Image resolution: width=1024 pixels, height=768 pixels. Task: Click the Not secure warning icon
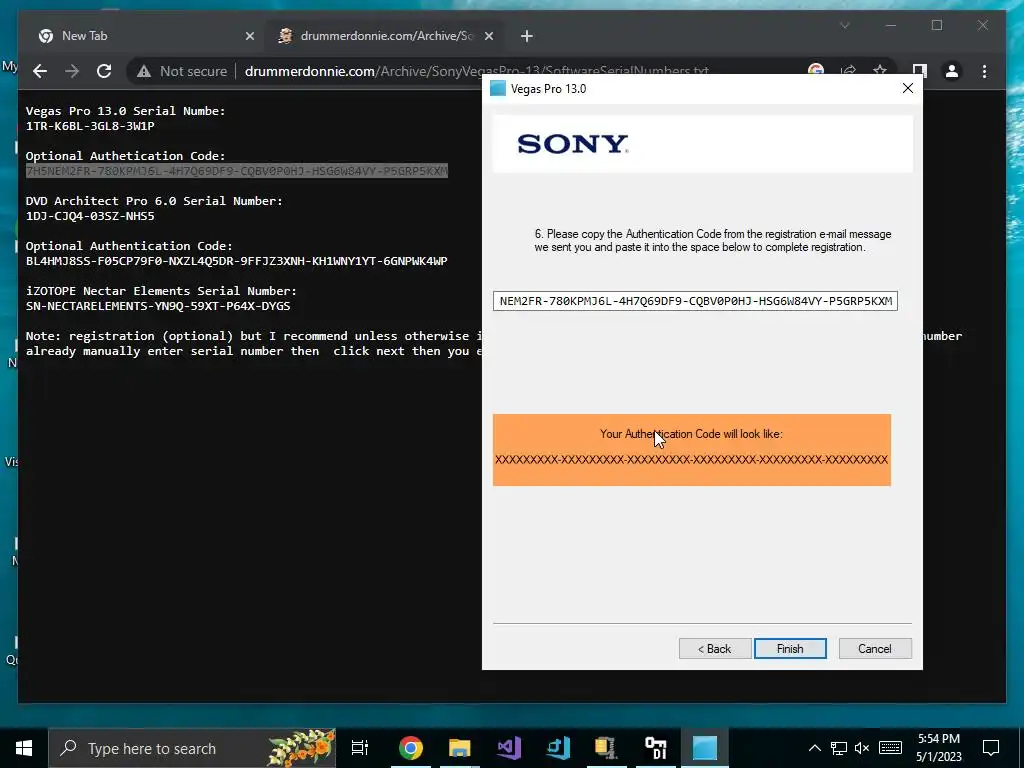tap(144, 71)
